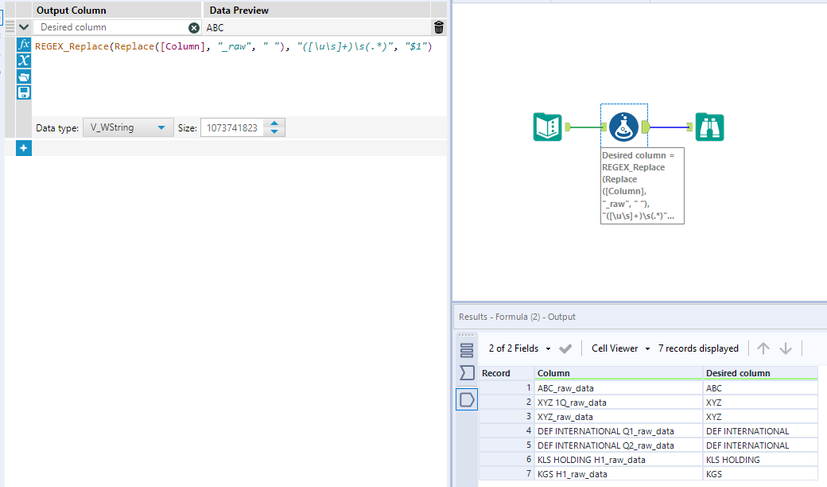827x487 pixels.
Task: Click the Size input field
Action: coord(232,128)
